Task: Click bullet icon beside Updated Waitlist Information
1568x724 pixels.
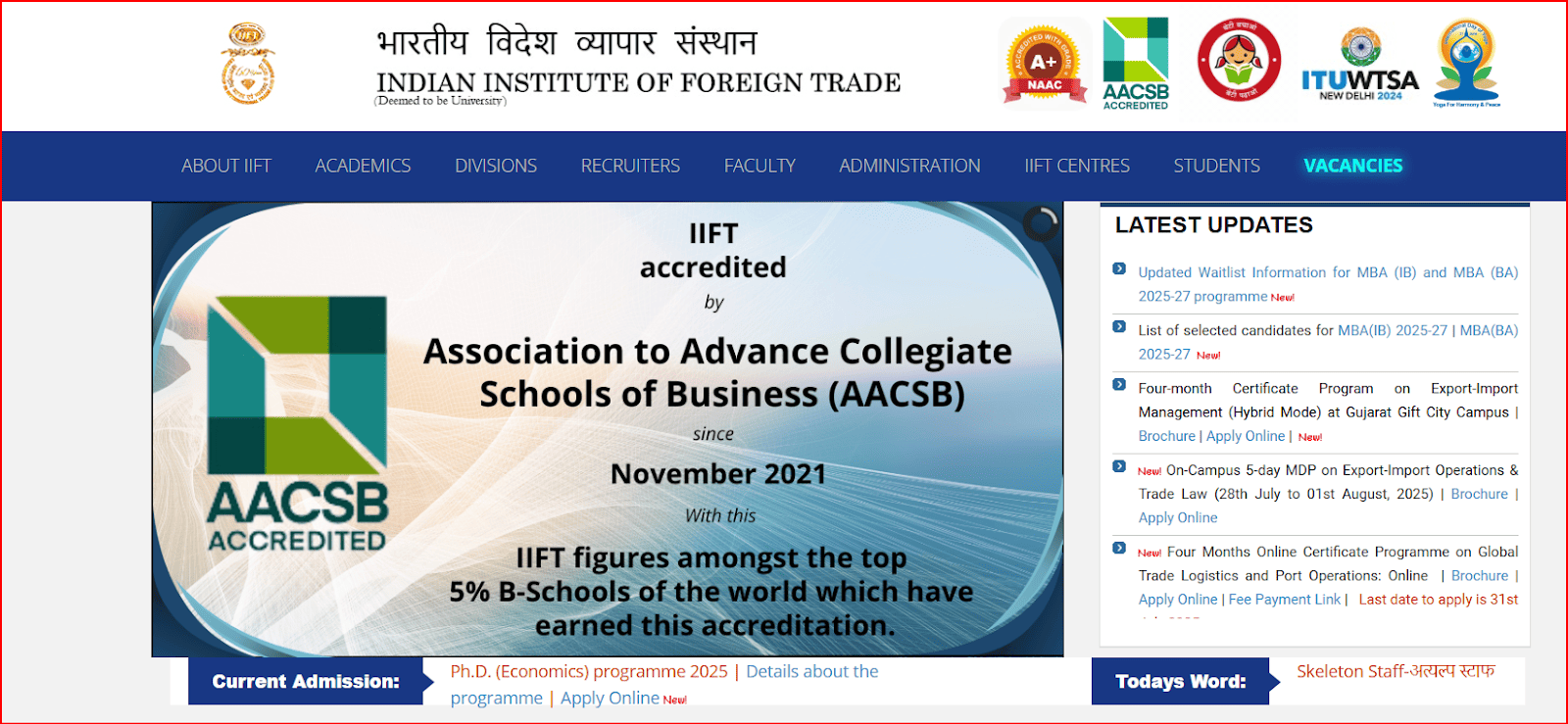Action: 1119,268
